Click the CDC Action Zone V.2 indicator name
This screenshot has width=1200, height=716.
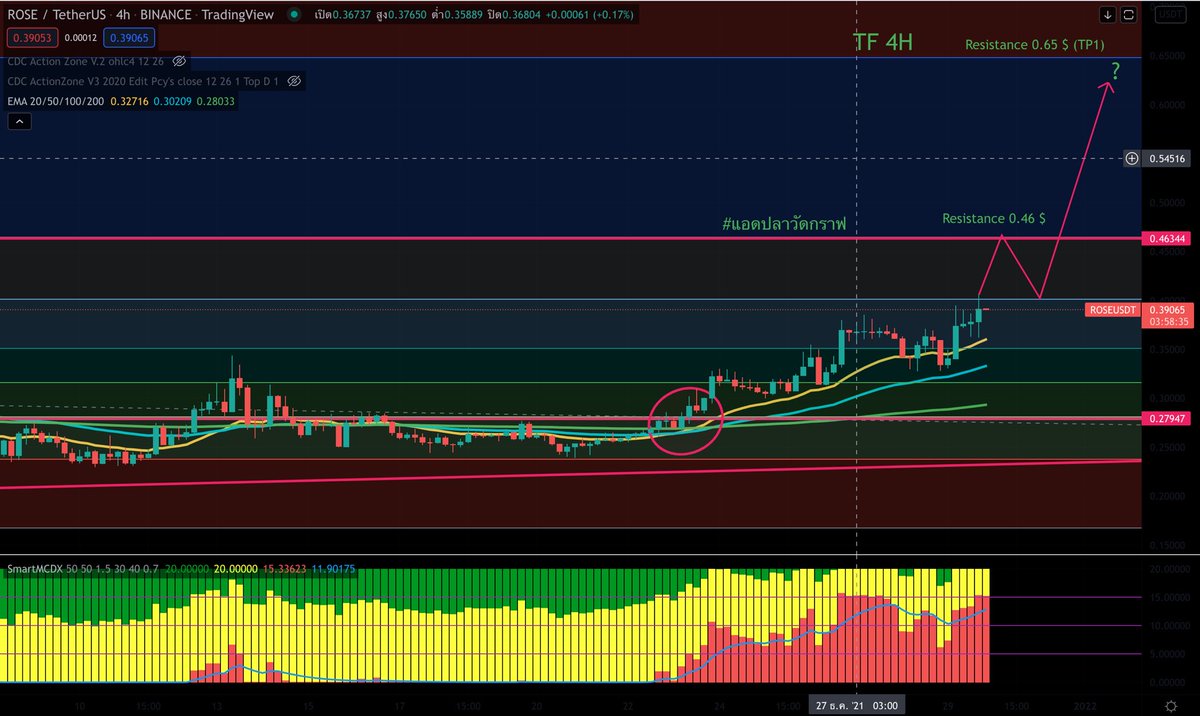tap(56, 60)
